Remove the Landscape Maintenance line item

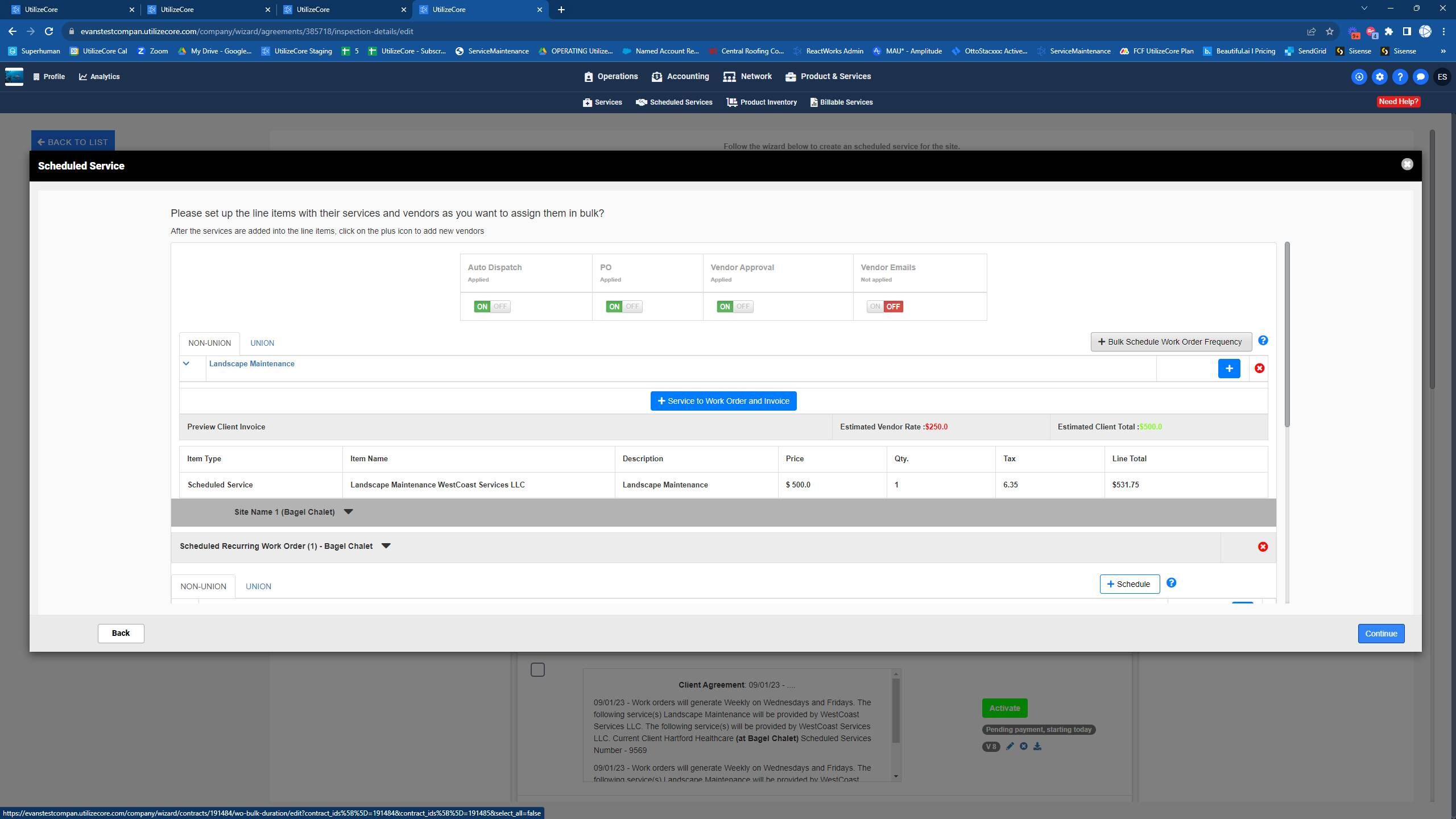pyautogui.click(x=1259, y=369)
